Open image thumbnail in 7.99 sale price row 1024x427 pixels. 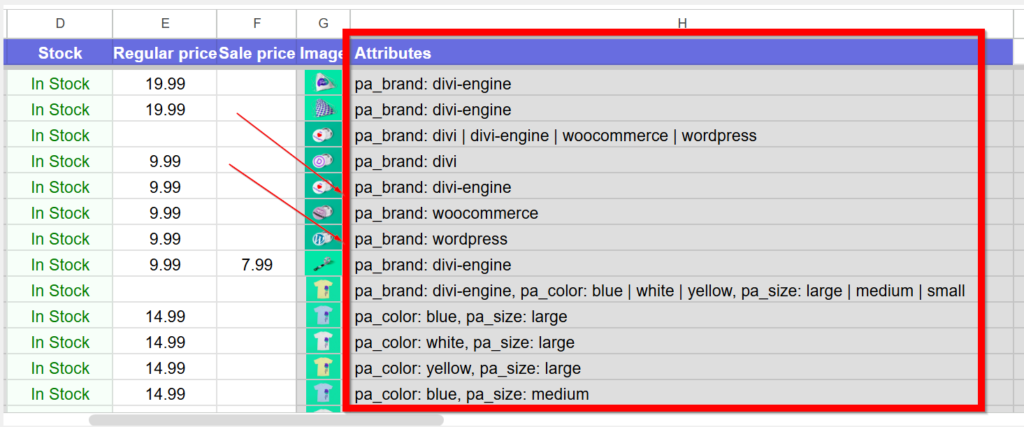[324, 265]
